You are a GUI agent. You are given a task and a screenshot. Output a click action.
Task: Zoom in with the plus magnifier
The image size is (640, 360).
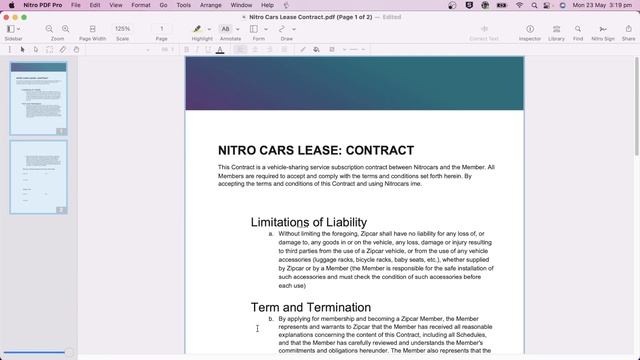66,29
